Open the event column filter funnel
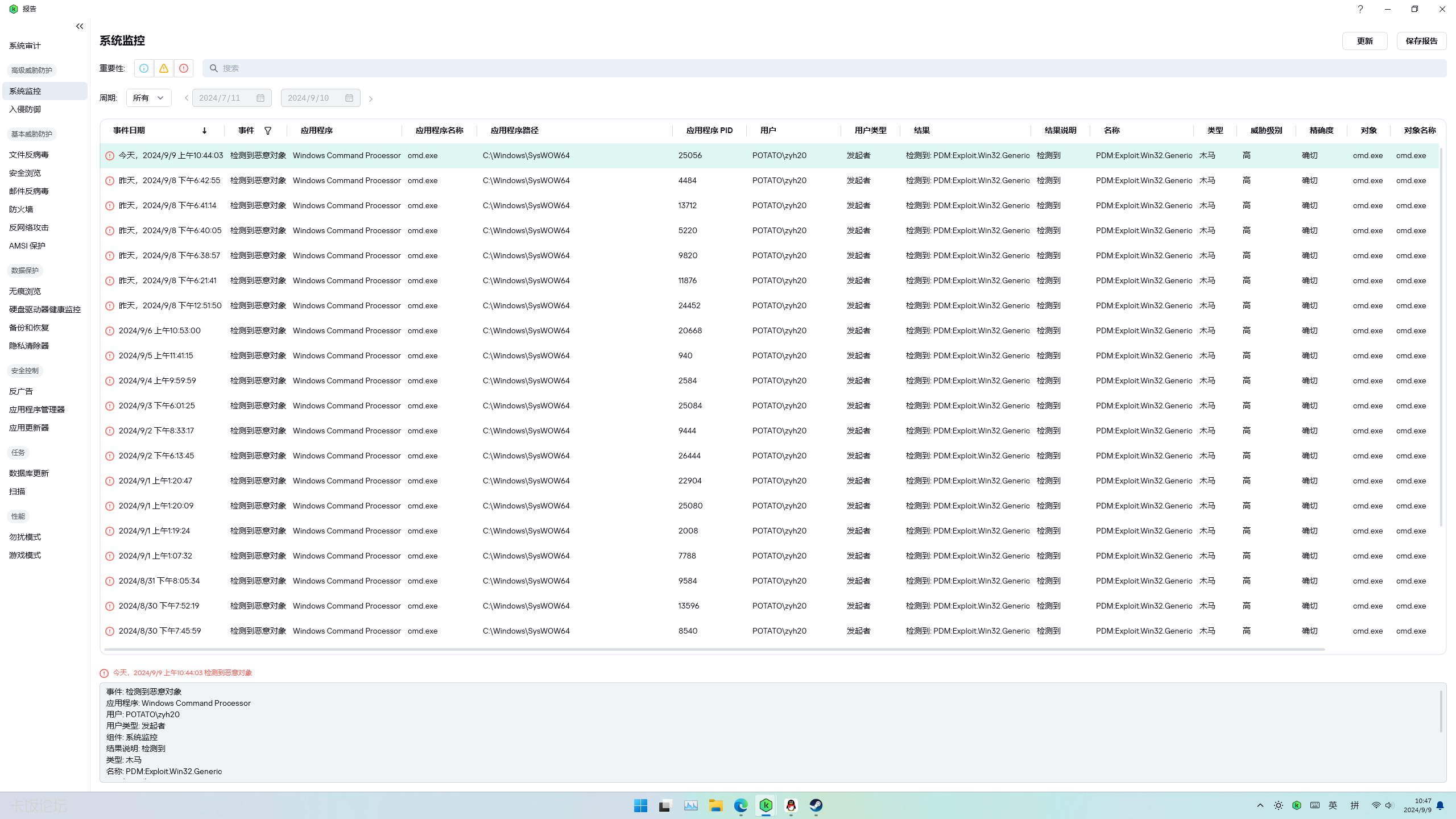 tap(268, 130)
